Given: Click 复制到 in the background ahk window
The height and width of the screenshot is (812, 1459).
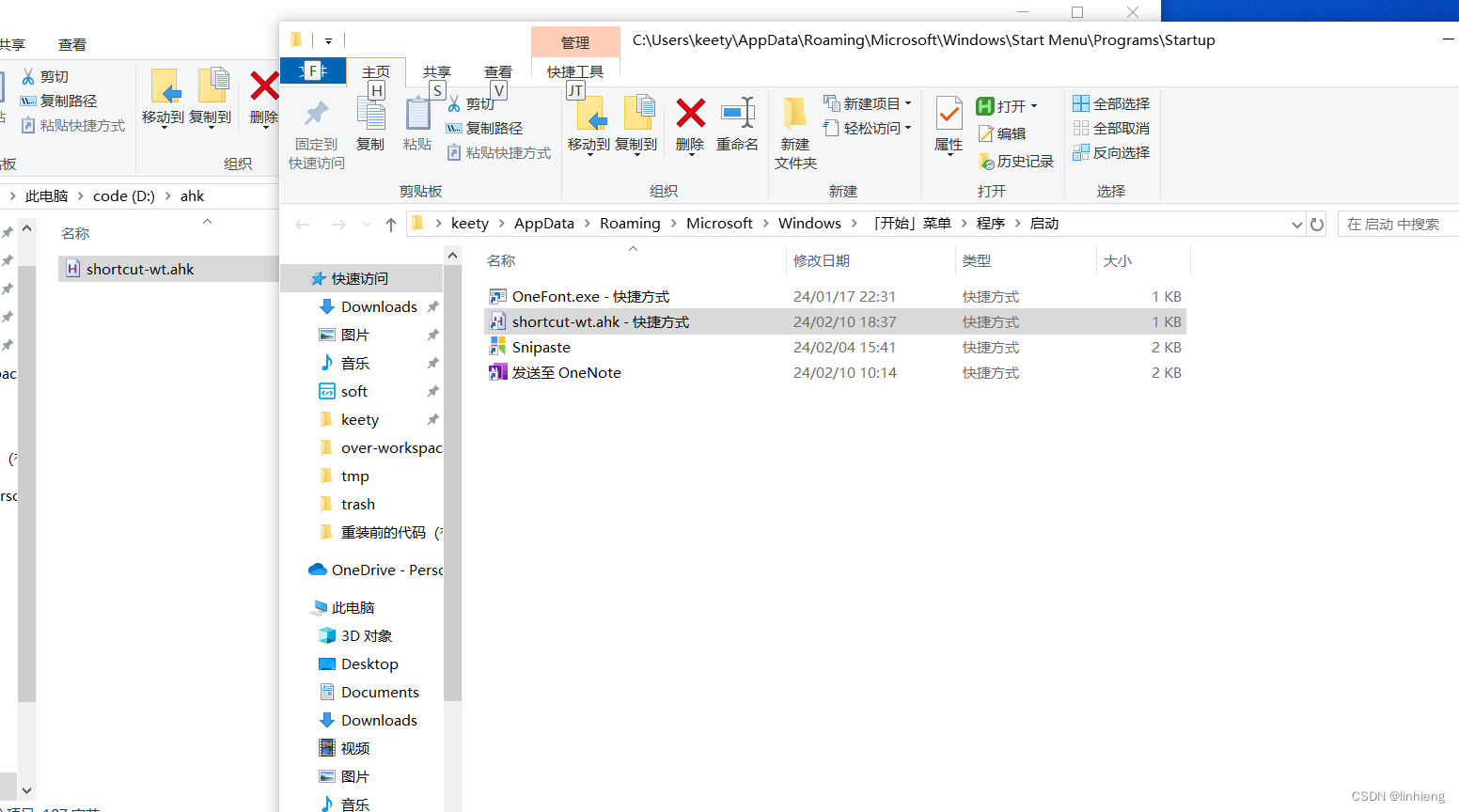Looking at the screenshot, I should [210, 99].
